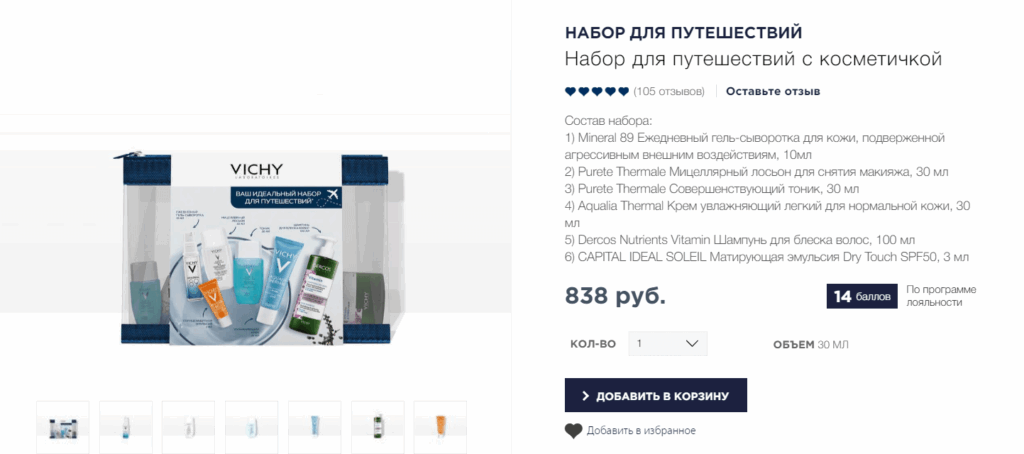The height and width of the screenshot is (454, 1024).
Task: Open the 105 отзывов reviews count
Action: point(669,91)
